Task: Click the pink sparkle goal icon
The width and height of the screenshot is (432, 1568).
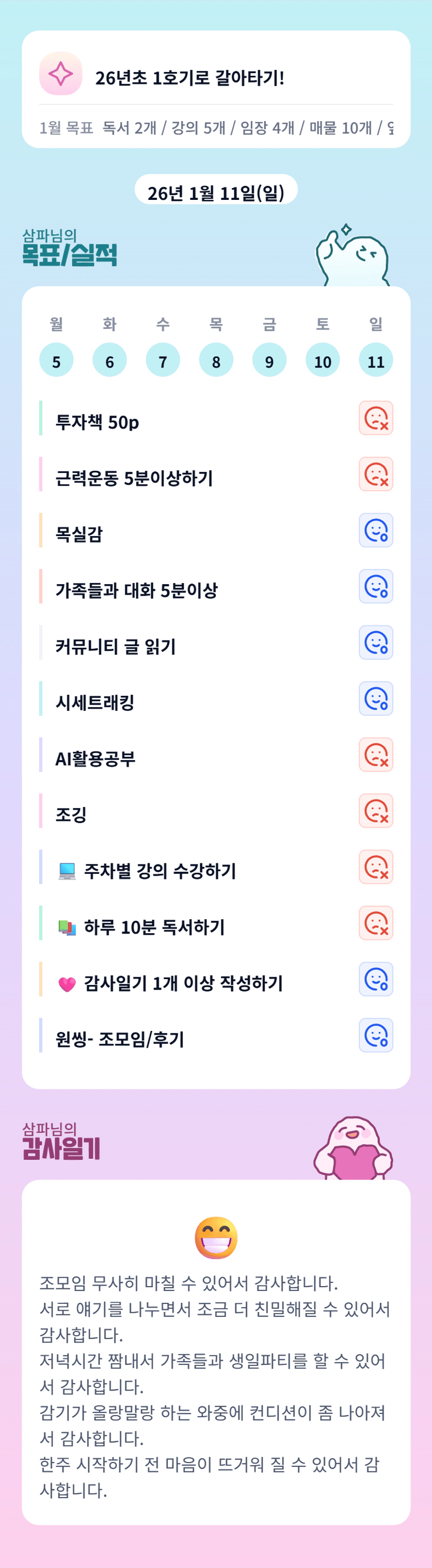Action: tap(60, 74)
